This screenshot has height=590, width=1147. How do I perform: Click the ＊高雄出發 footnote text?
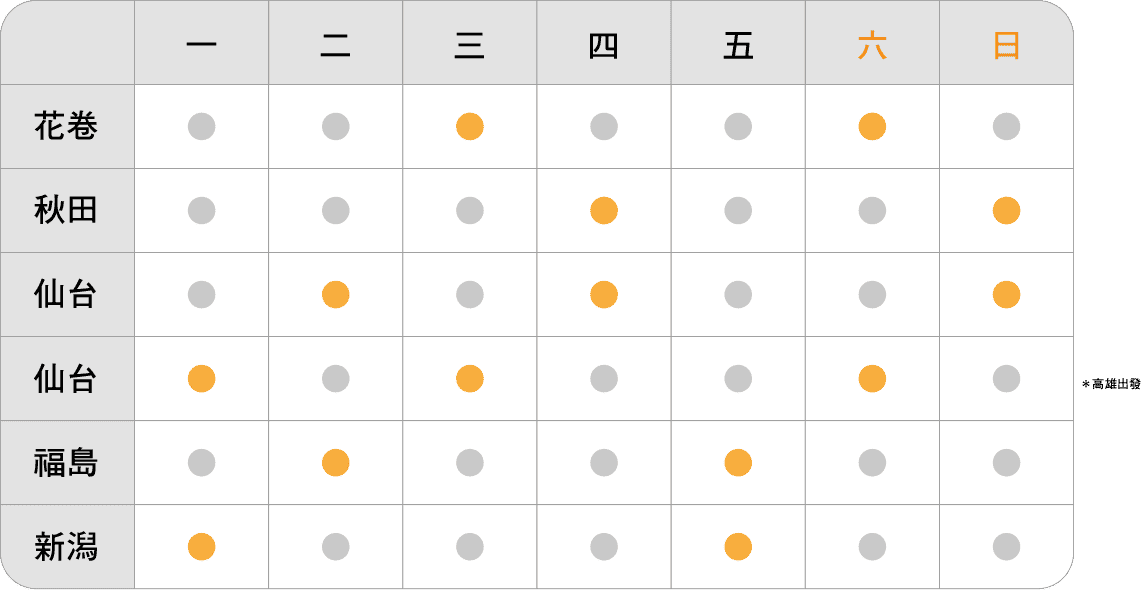coord(1111,384)
